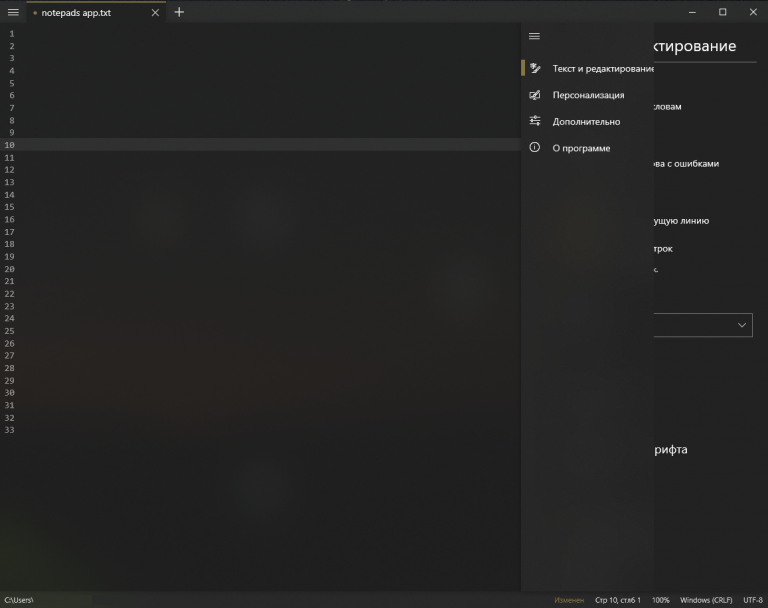
Task: Open the main hamburger menu in the title bar
Action: coord(13,12)
